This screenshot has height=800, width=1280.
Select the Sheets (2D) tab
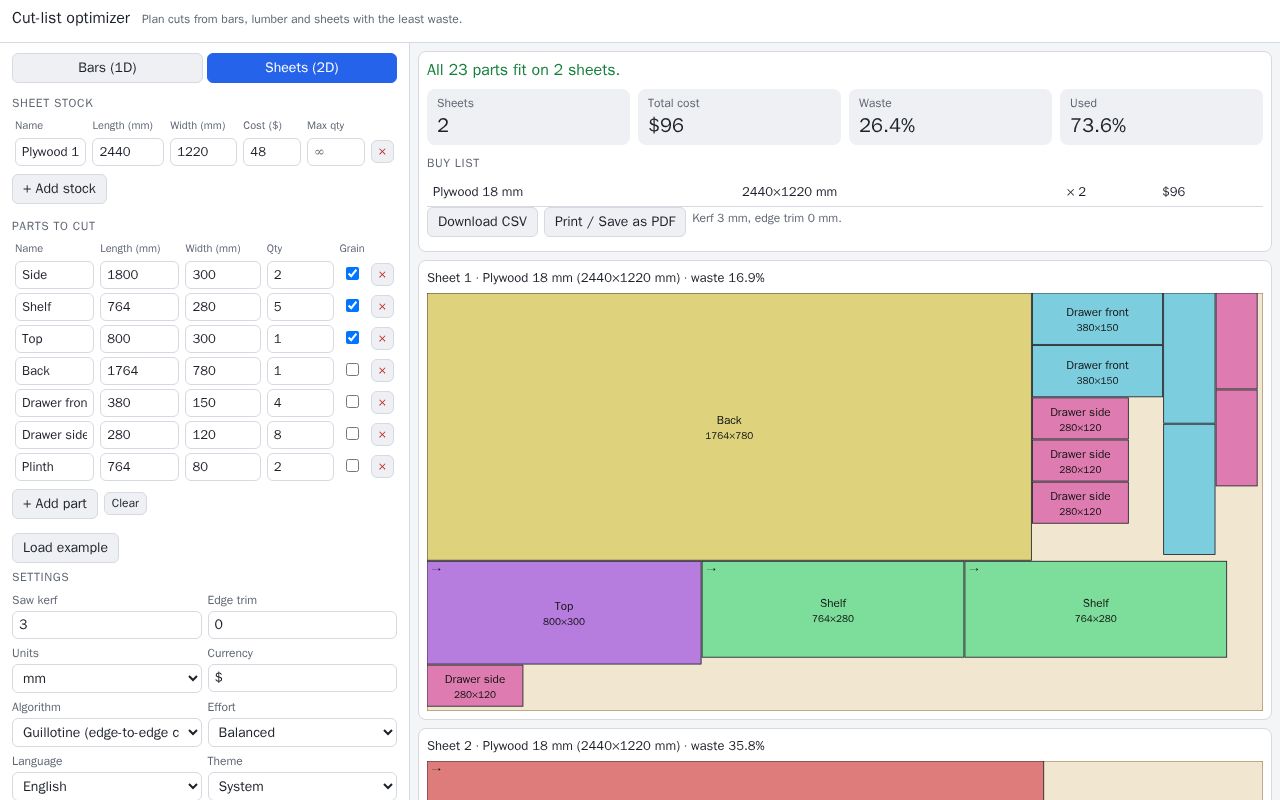[x=302, y=68]
